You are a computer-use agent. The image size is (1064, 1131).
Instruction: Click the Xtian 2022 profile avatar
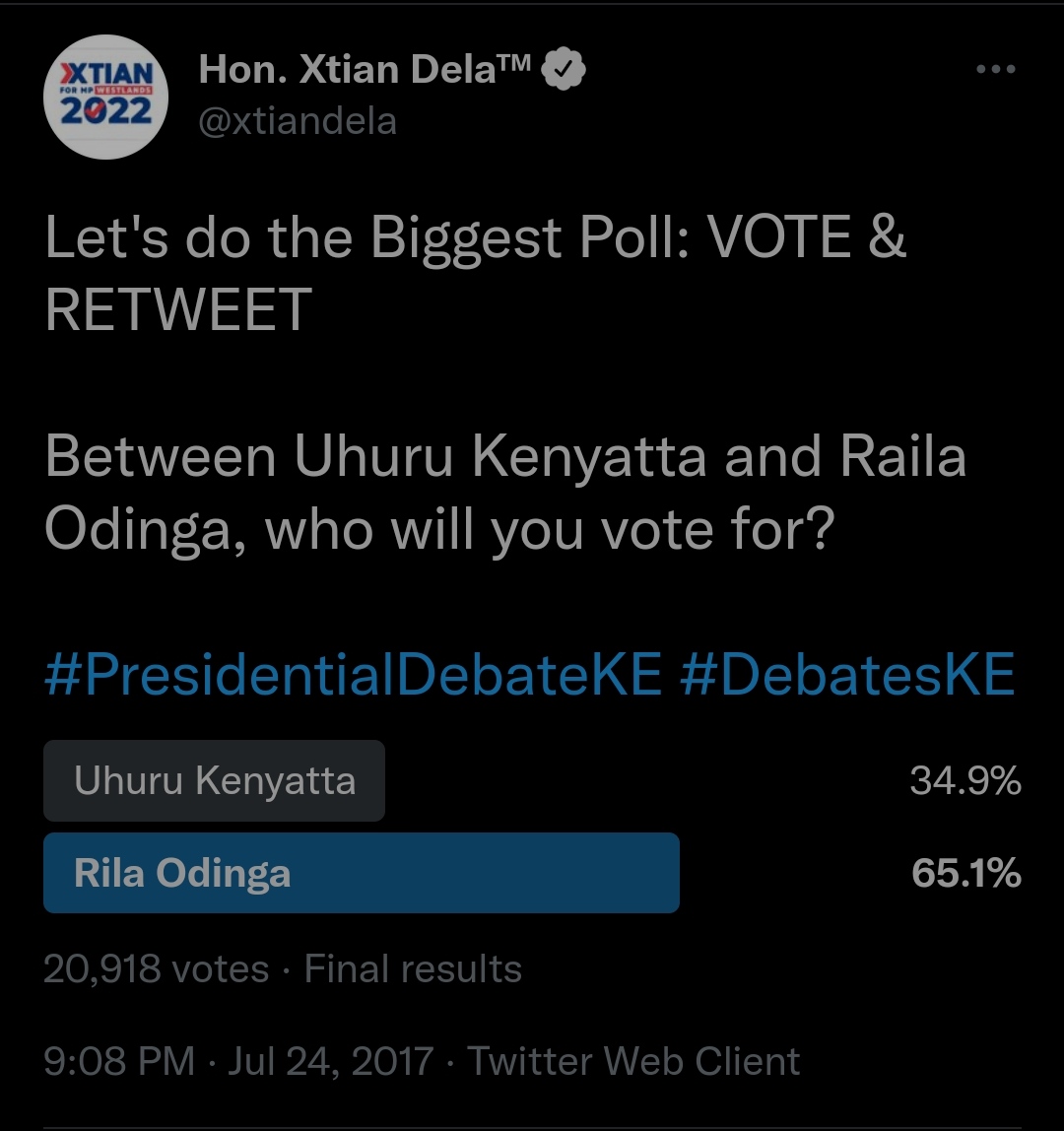point(106,97)
